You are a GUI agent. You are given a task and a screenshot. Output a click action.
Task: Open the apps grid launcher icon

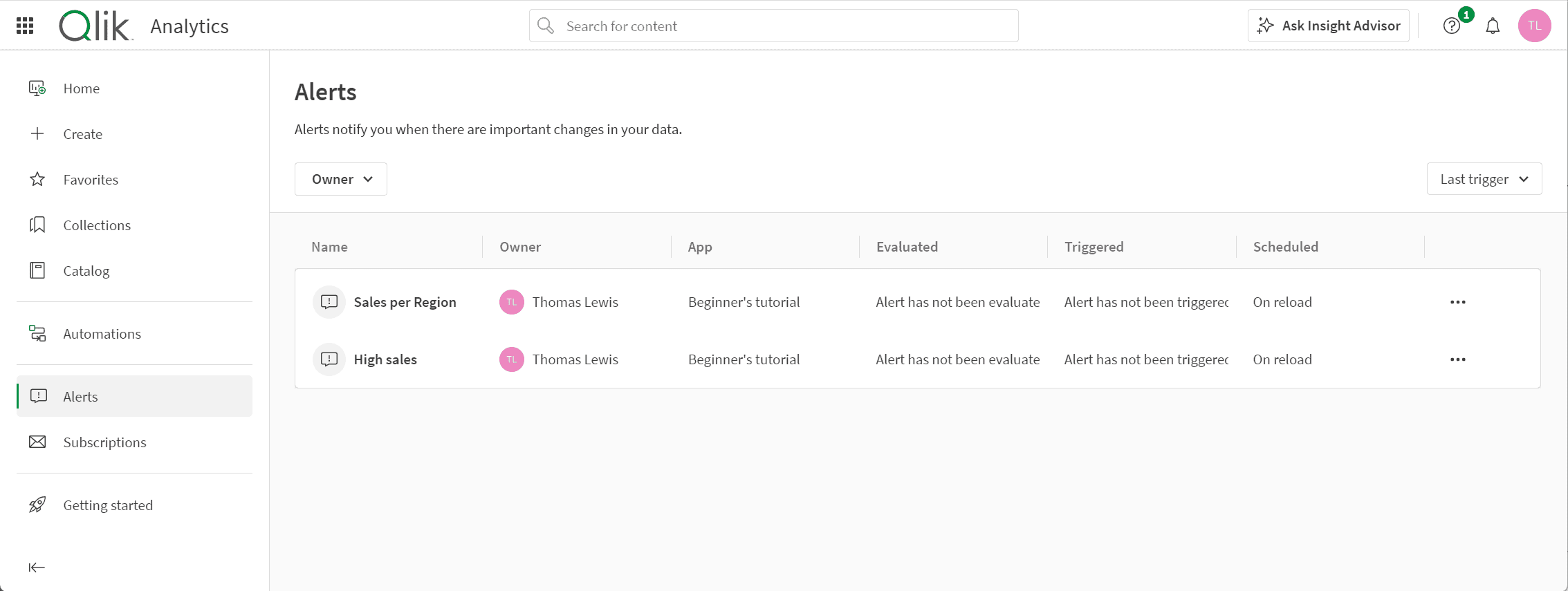click(25, 26)
